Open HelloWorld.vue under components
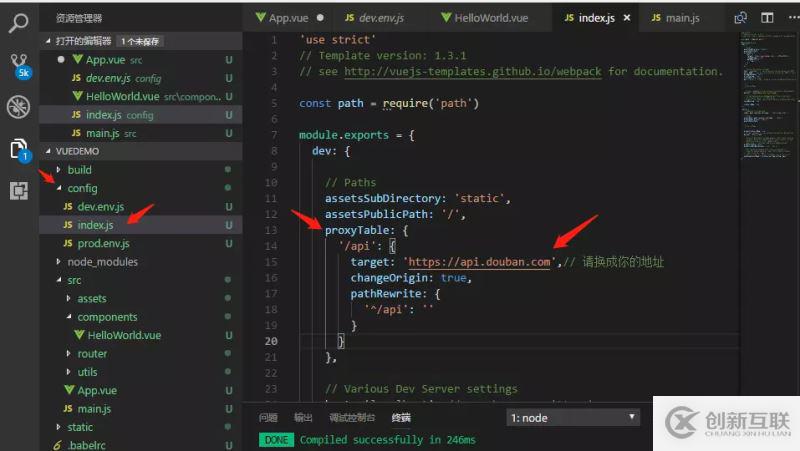Screen dimensions: 800x451 [140, 335]
